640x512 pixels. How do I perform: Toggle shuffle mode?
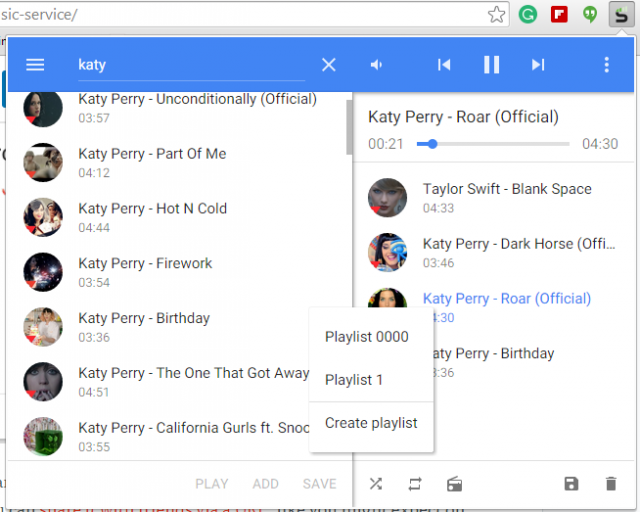(x=375, y=484)
